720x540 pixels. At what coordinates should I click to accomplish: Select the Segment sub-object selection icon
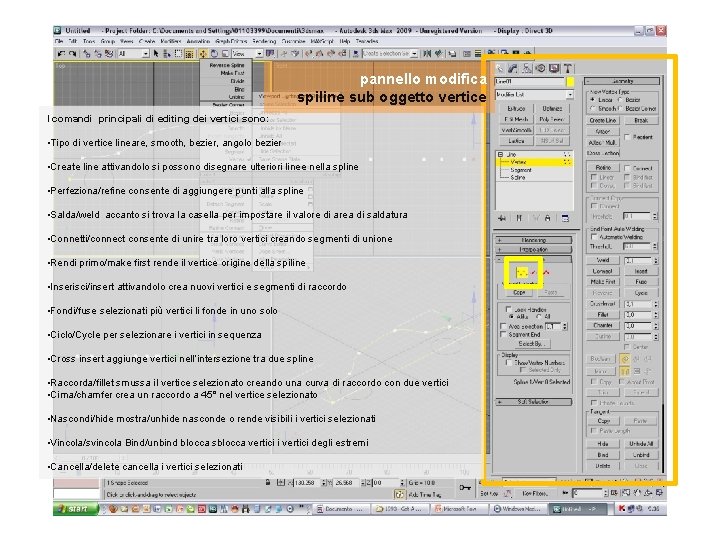534,273
